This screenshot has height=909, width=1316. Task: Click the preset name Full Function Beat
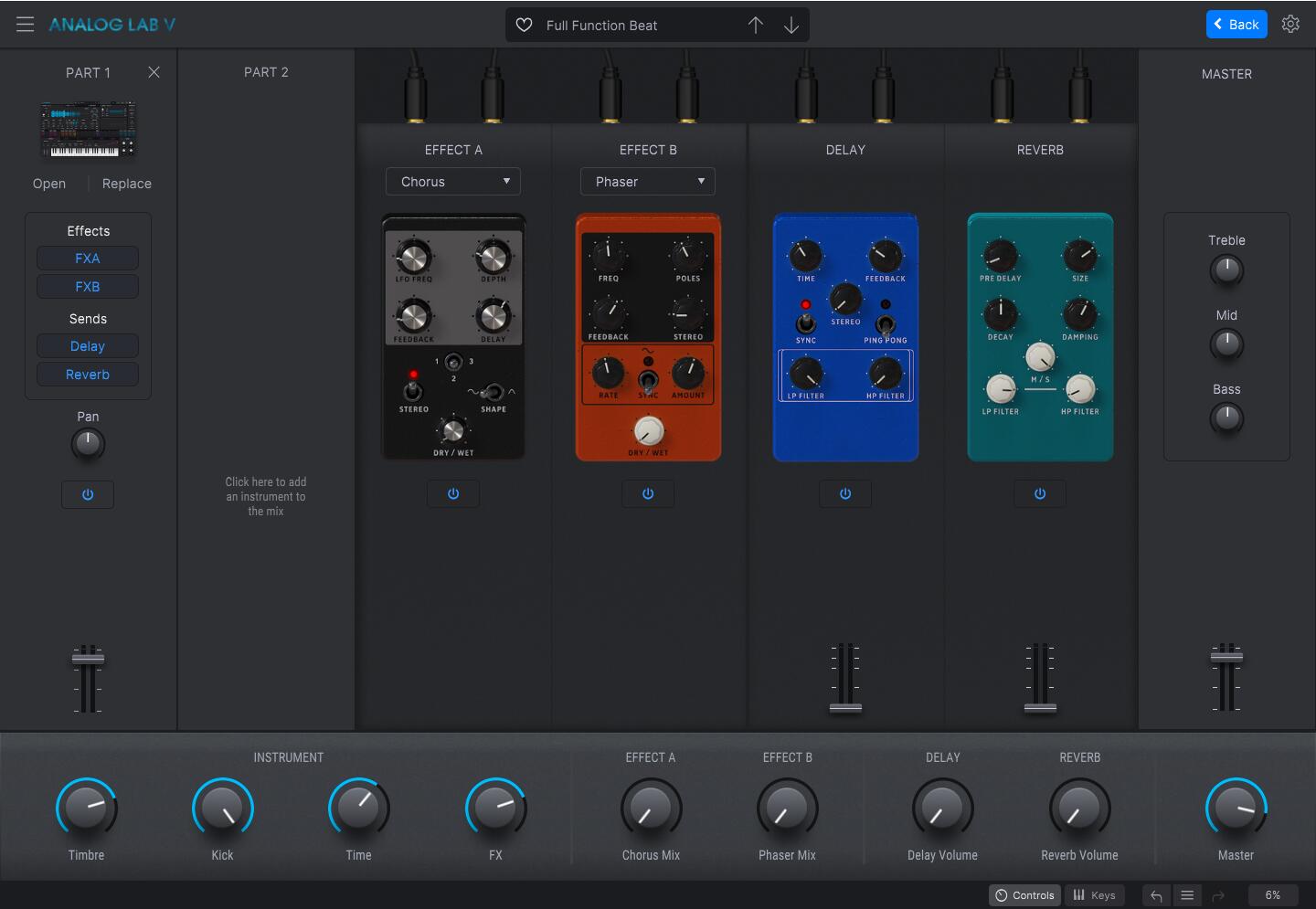click(601, 26)
